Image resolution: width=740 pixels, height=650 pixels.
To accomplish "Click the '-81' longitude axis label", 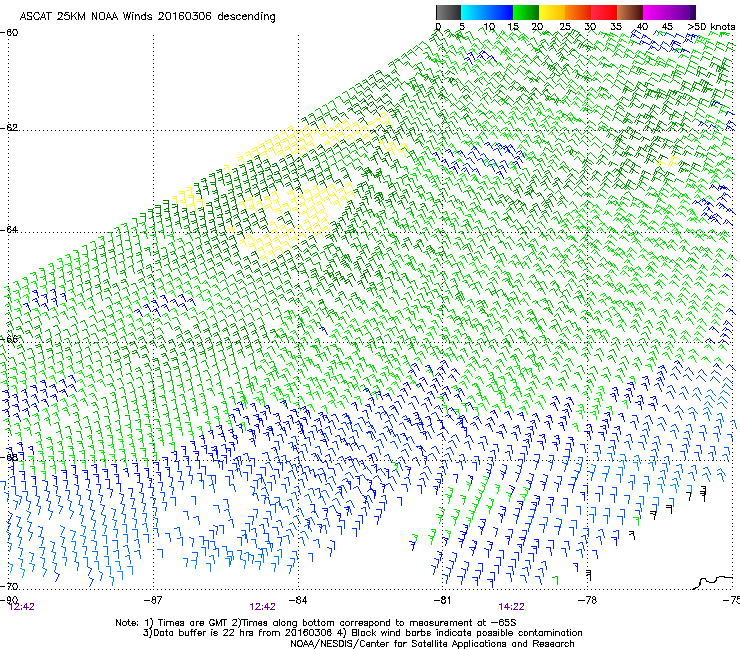I will [x=442, y=600].
